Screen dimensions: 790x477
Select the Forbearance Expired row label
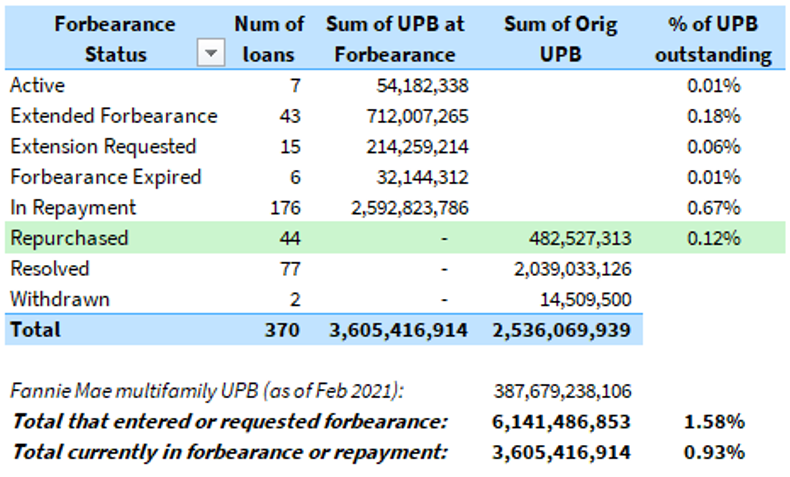[x=105, y=177]
